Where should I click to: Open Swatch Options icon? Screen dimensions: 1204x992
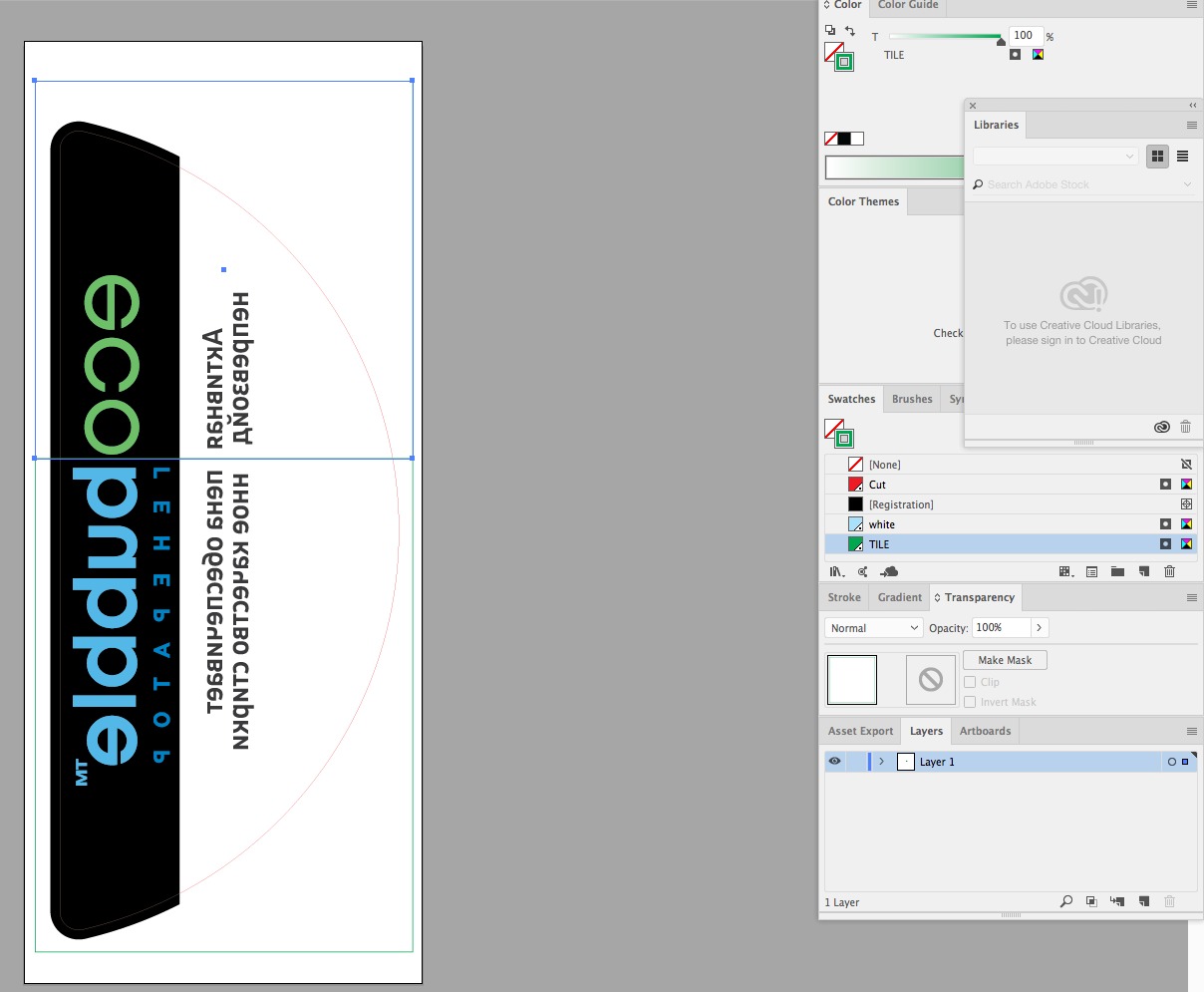click(x=1091, y=571)
